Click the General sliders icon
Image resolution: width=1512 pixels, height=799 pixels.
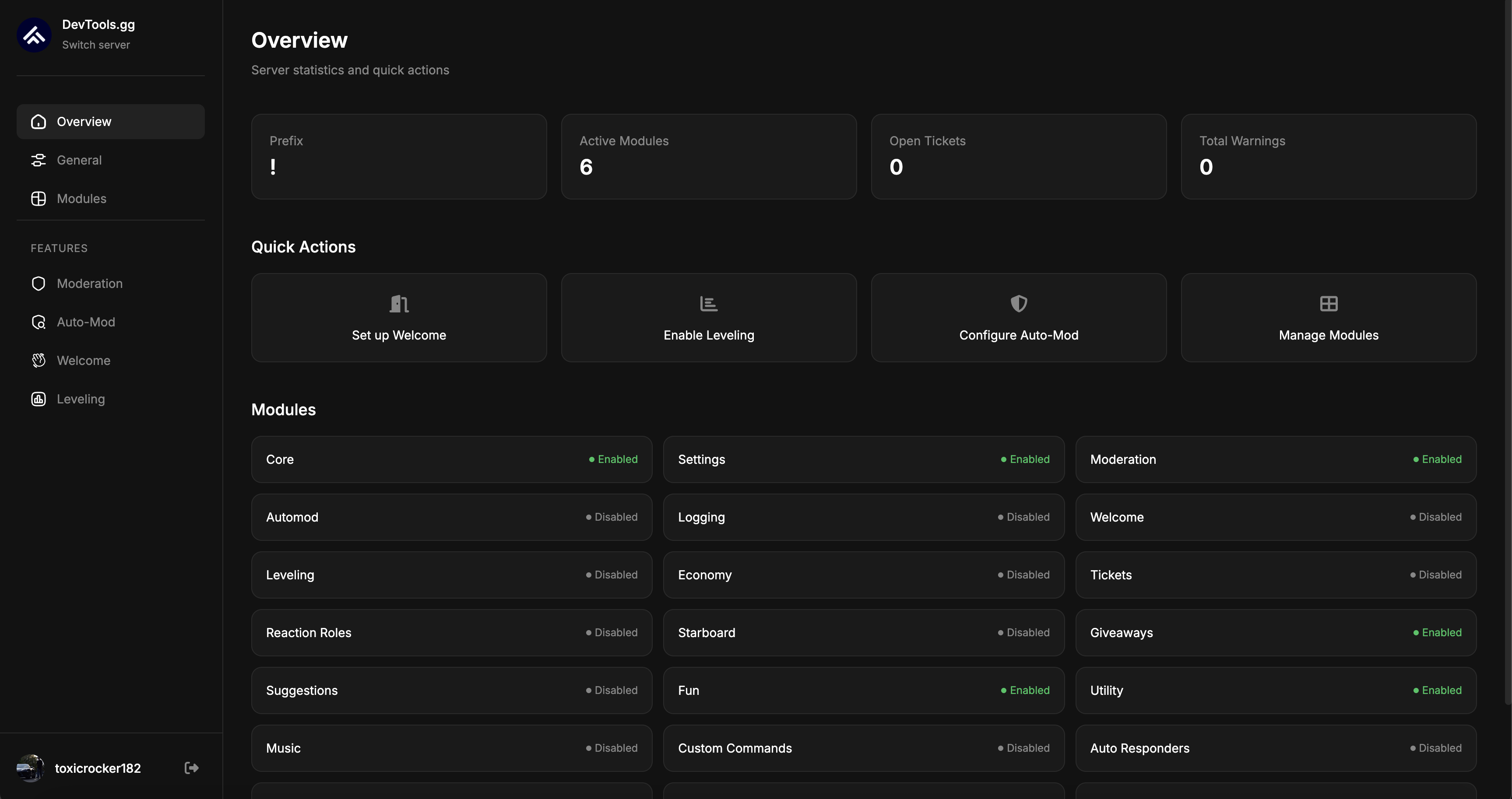pyautogui.click(x=38, y=160)
